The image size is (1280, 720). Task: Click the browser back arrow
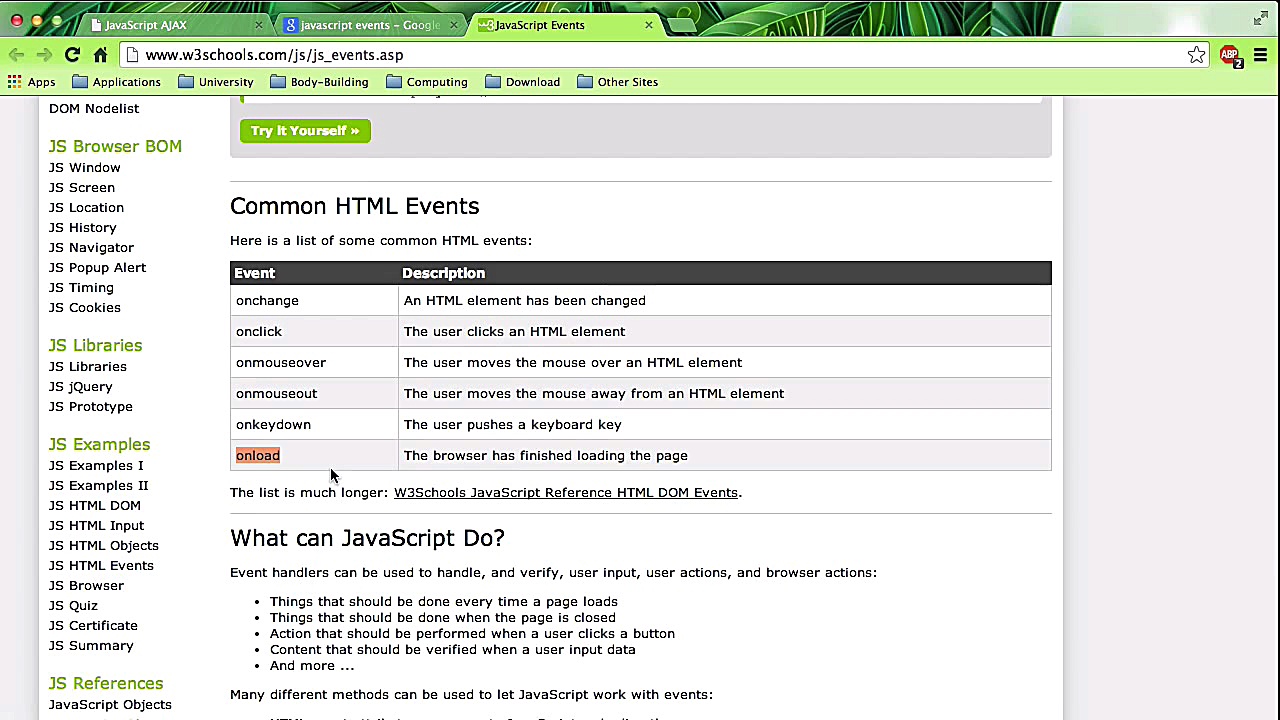pyautogui.click(x=16, y=55)
